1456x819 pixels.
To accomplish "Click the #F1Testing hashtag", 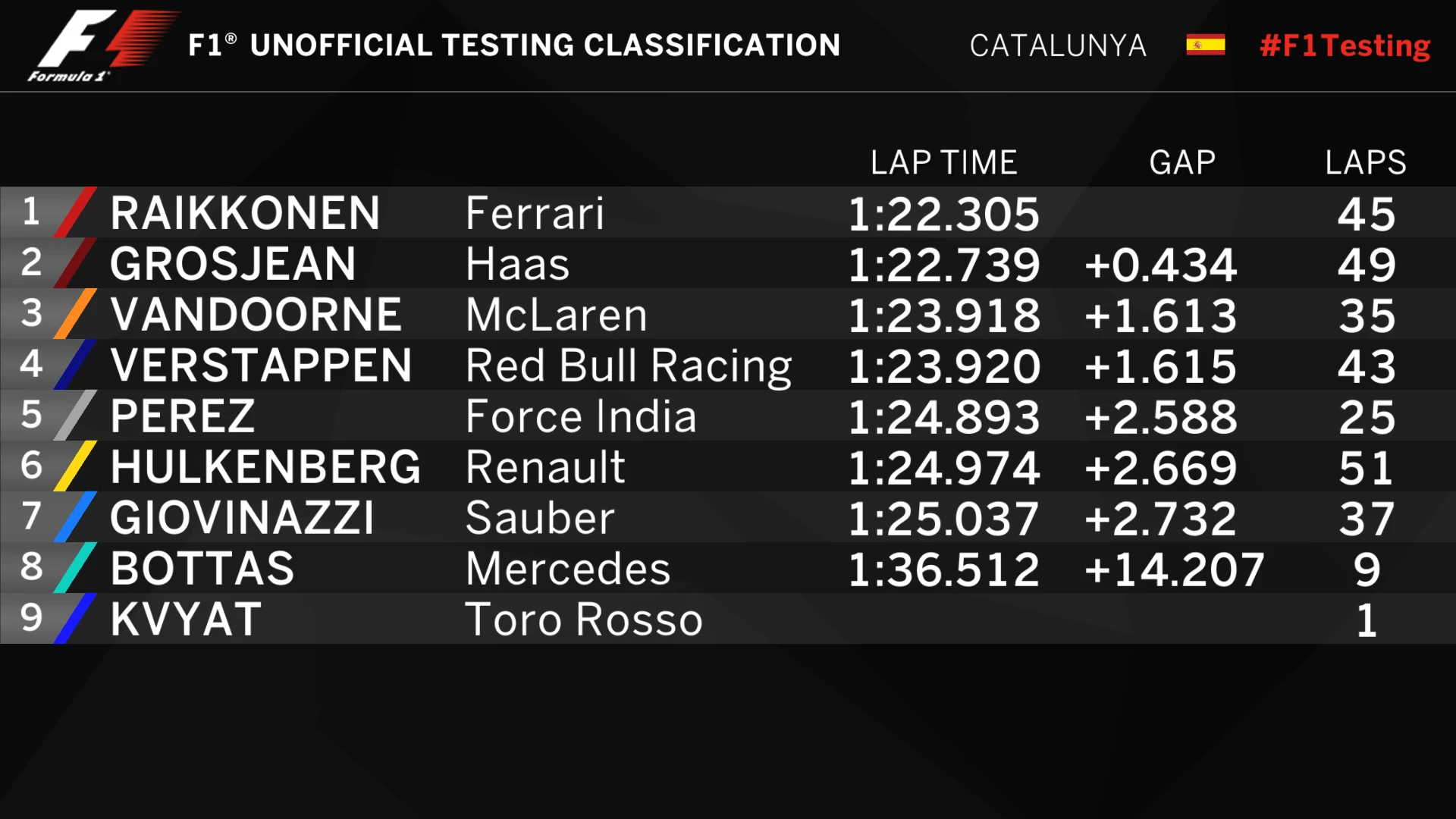I will click(1345, 46).
